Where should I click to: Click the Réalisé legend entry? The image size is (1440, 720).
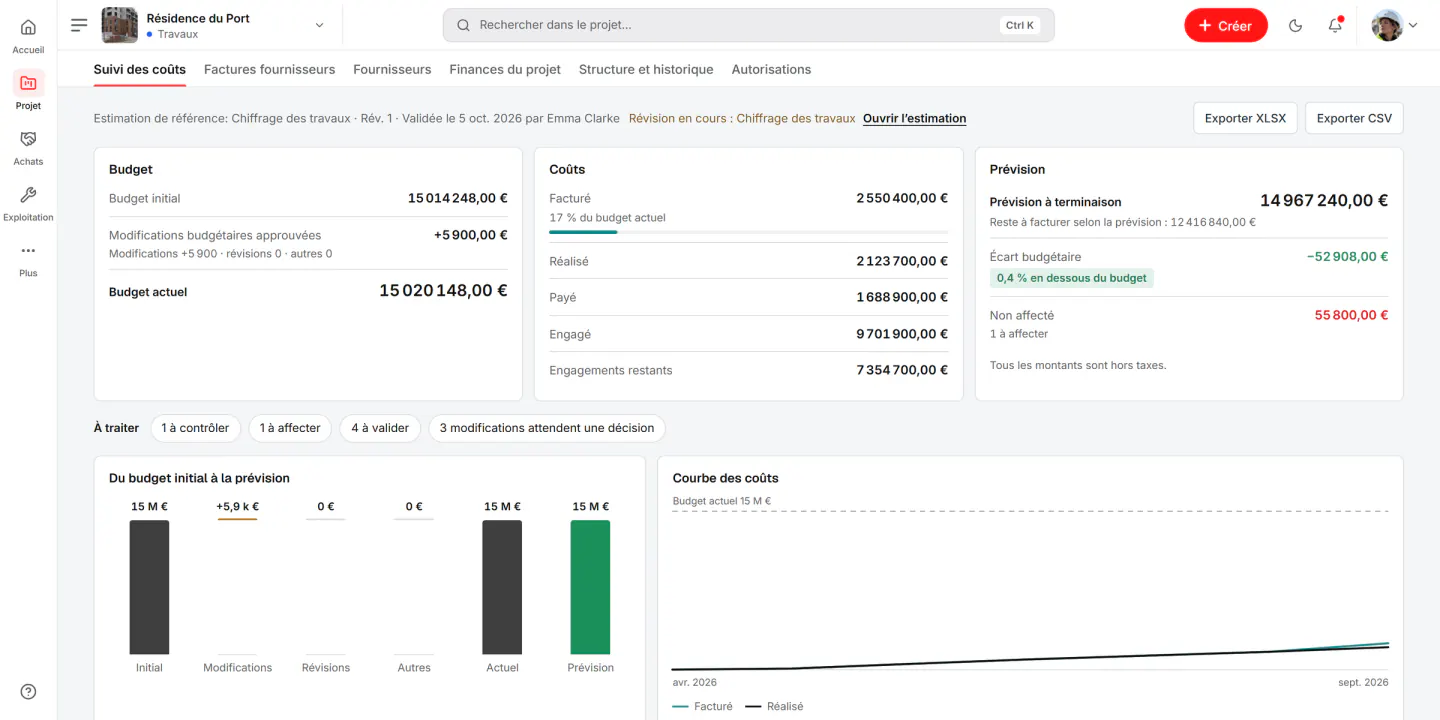click(774, 706)
